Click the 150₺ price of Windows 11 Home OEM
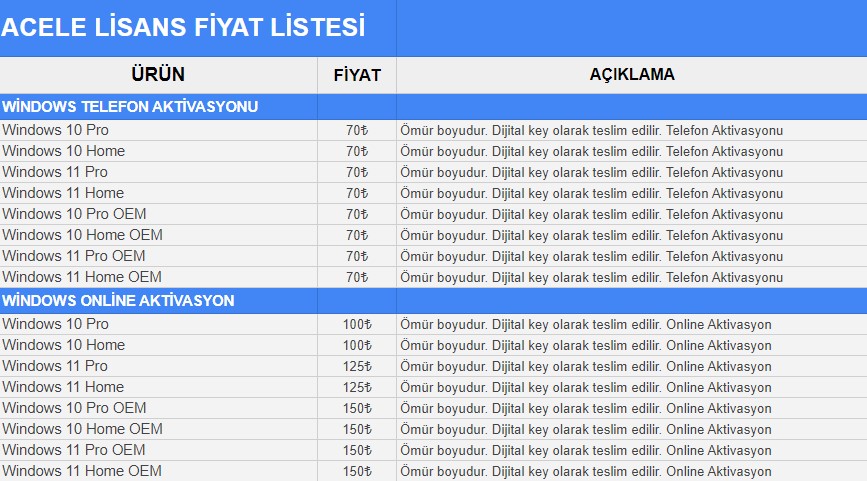Image resolution: width=867 pixels, height=481 pixels. [357, 471]
